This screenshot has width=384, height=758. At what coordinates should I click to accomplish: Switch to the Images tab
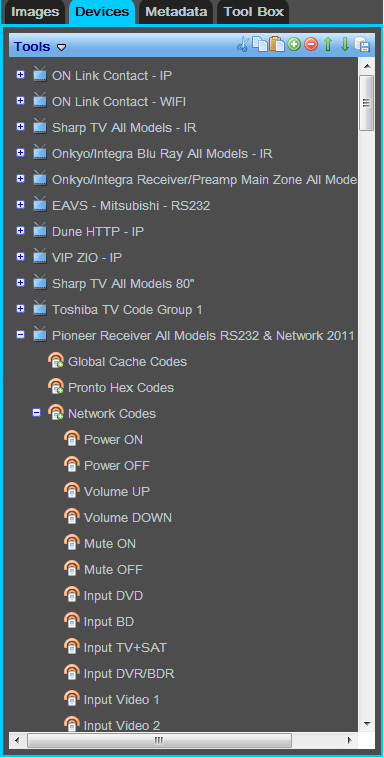pyautogui.click(x=35, y=12)
